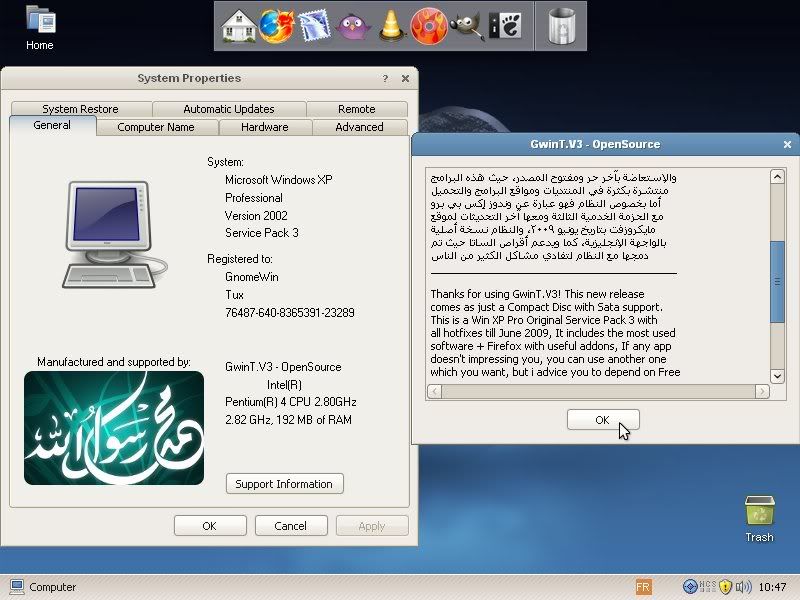Click the help question mark in System Properties

click(x=385, y=78)
